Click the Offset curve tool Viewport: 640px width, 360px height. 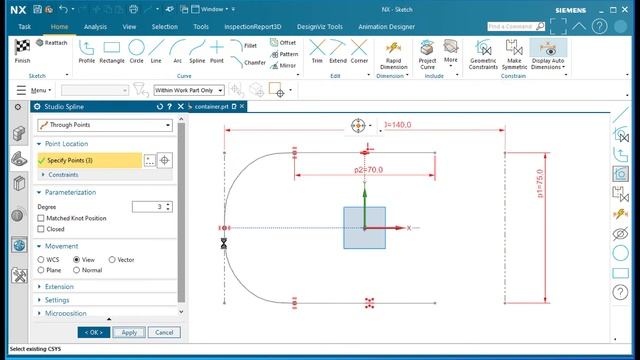(x=282, y=42)
